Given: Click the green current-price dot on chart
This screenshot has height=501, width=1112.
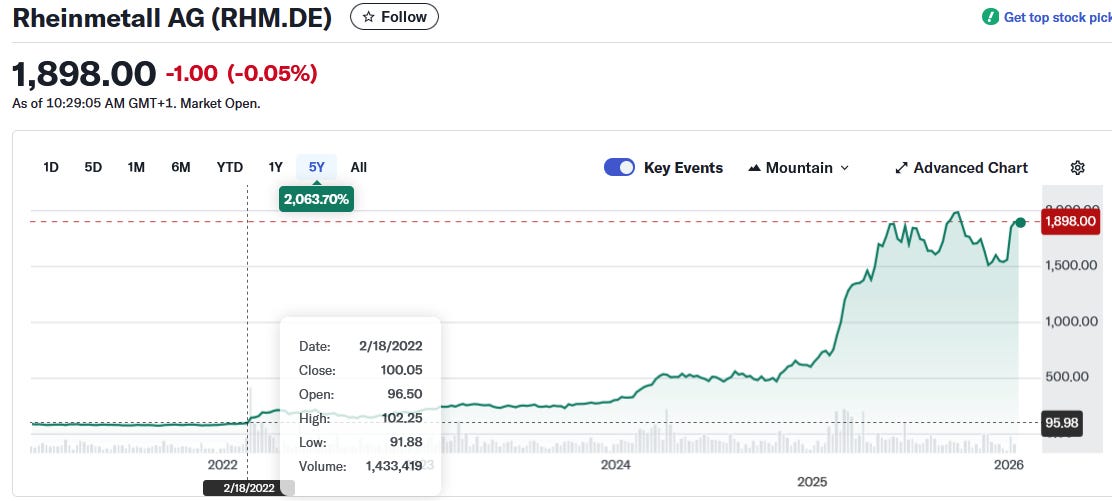Looking at the screenshot, I should click(1020, 223).
